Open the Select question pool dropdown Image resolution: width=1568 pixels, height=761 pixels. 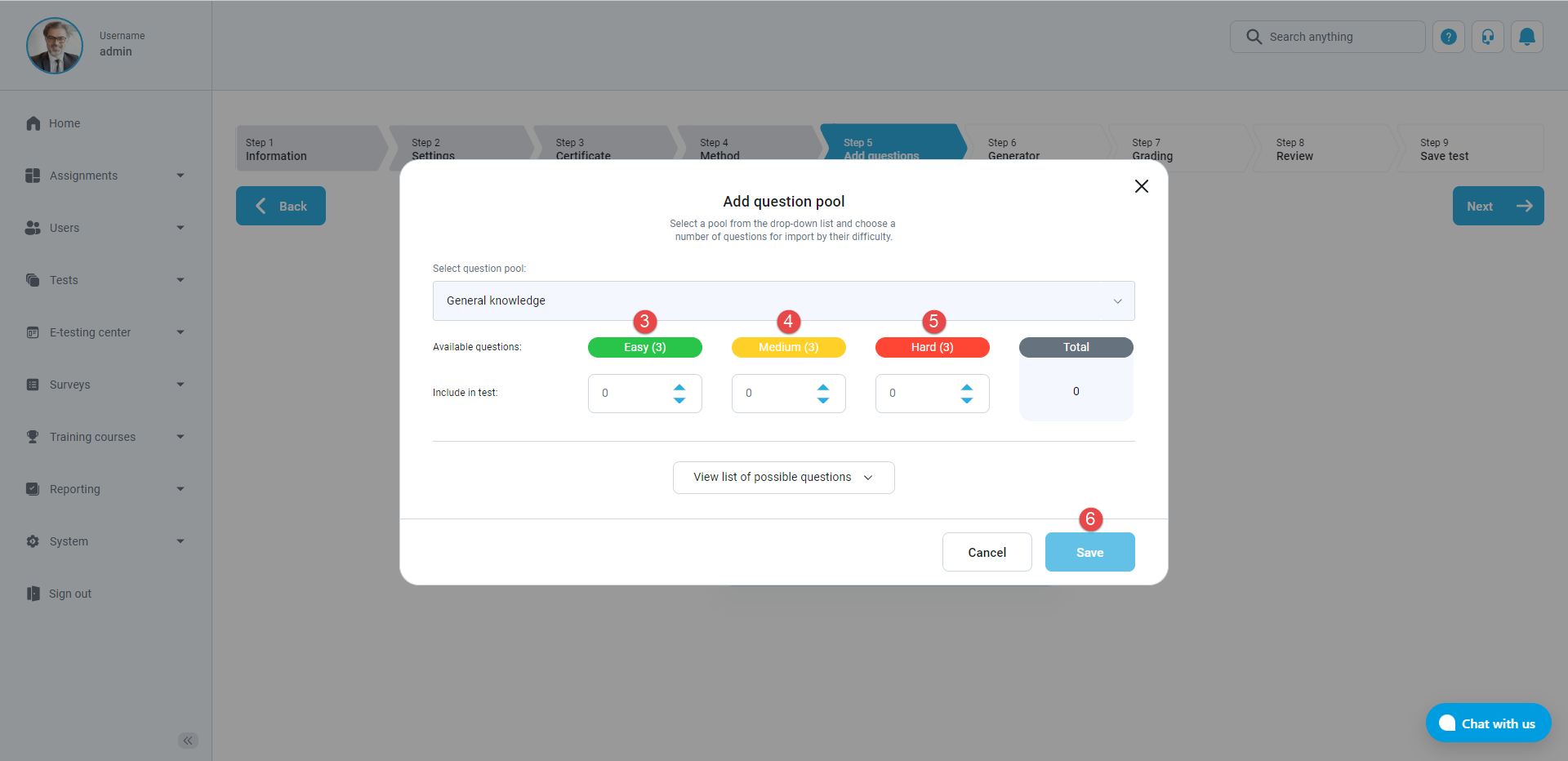coord(783,300)
